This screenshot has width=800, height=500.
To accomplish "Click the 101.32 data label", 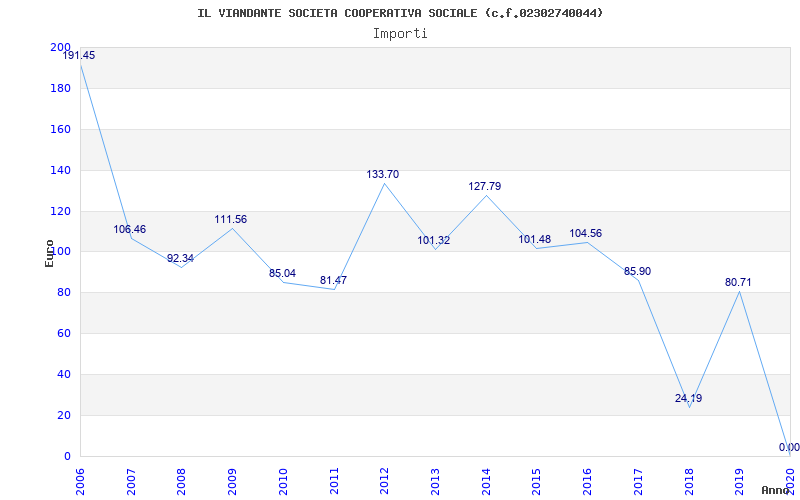I will pyautogui.click(x=434, y=240).
